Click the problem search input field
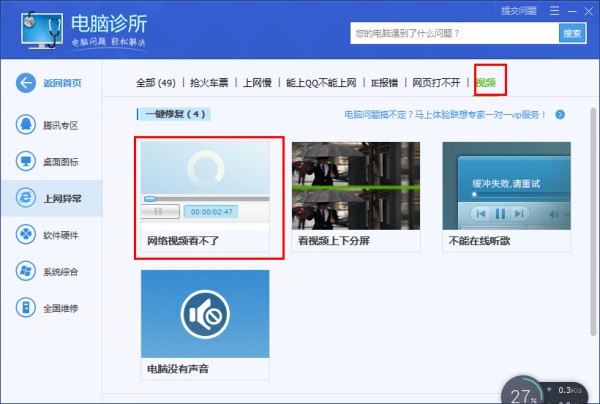This screenshot has width=600, height=404. pos(455,33)
